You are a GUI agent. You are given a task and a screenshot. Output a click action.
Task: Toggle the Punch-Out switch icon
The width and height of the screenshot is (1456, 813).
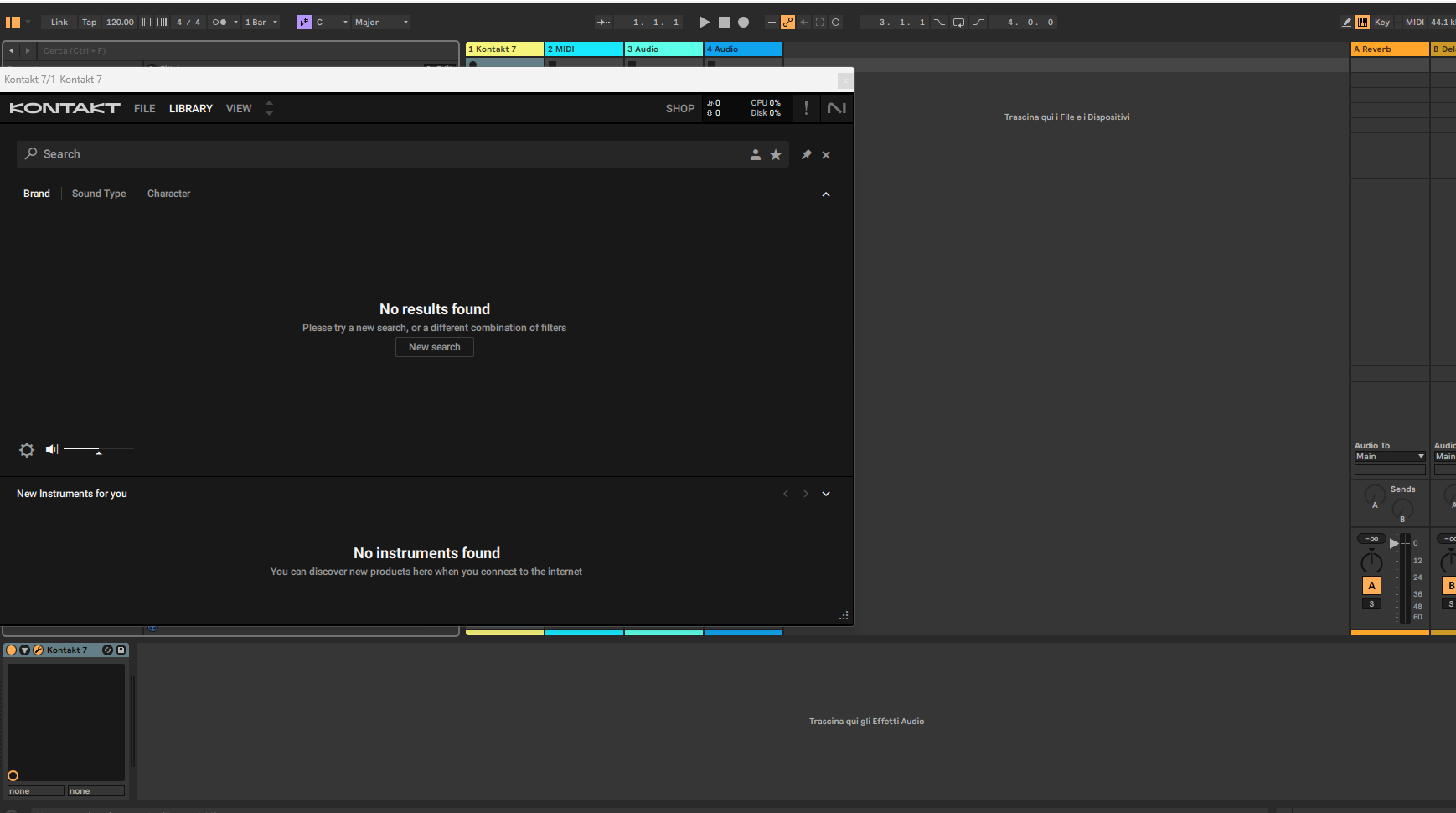click(x=978, y=23)
